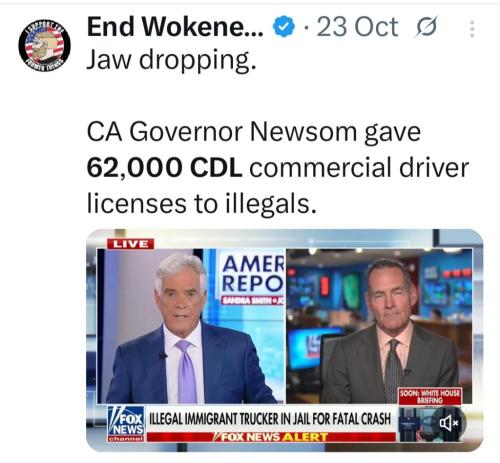Viewport: 500px width, 463px height.
Task: Play video via the gray-haired anchor frame
Action: coord(192,327)
